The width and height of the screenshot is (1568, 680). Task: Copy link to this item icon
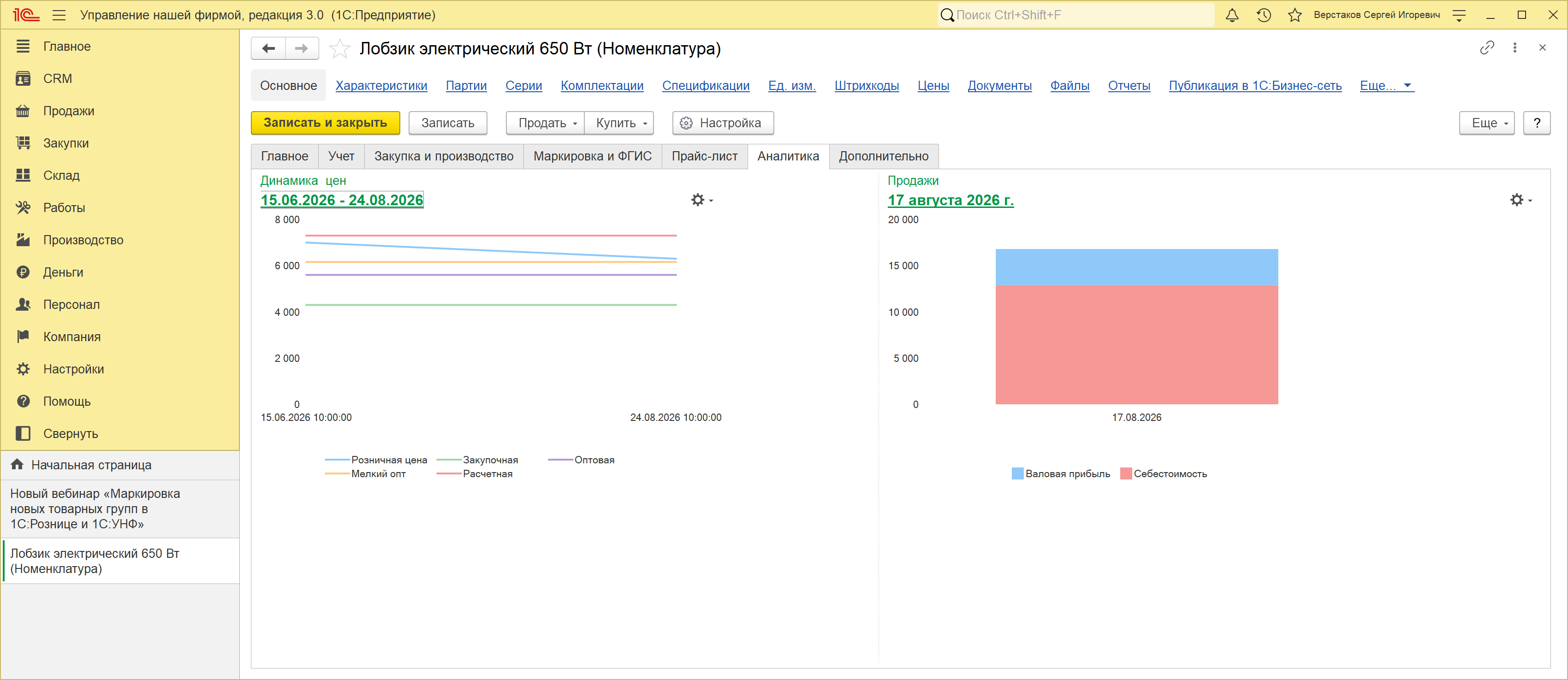[x=1487, y=47]
